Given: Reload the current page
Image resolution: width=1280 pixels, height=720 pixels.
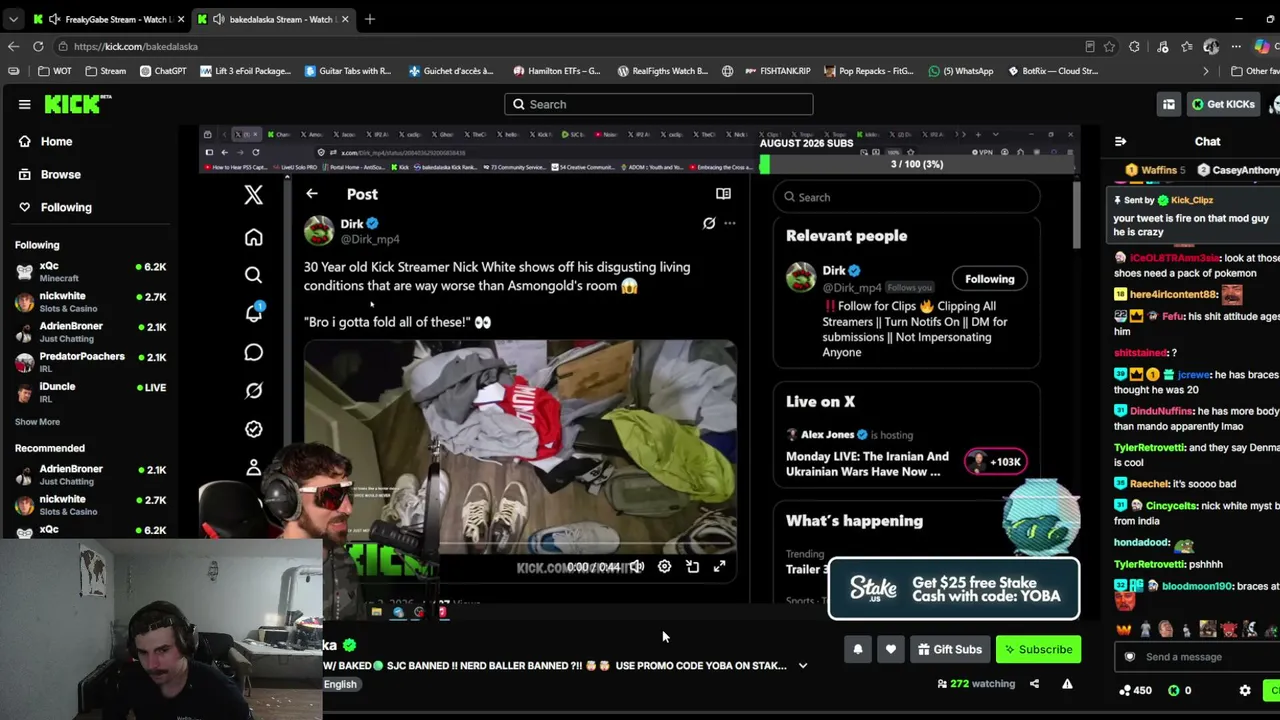Looking at the screenshot, I should point(38,46).
